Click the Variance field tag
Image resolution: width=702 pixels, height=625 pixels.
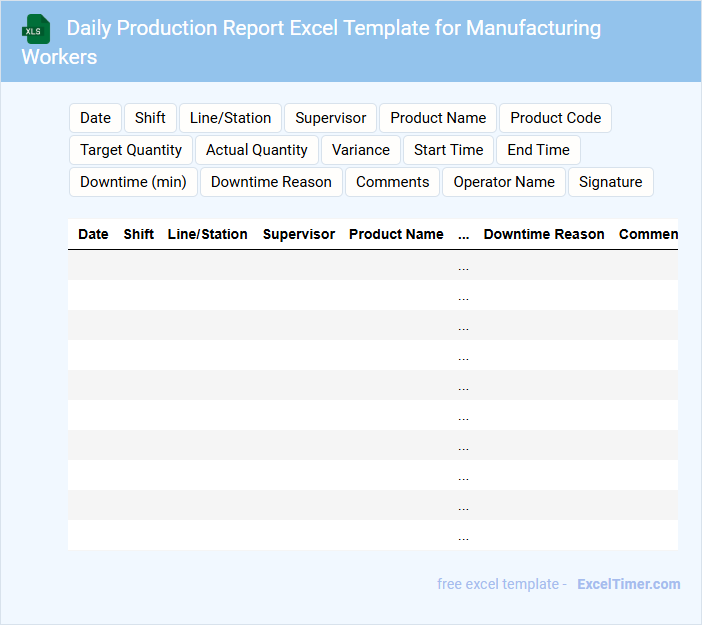361,150
